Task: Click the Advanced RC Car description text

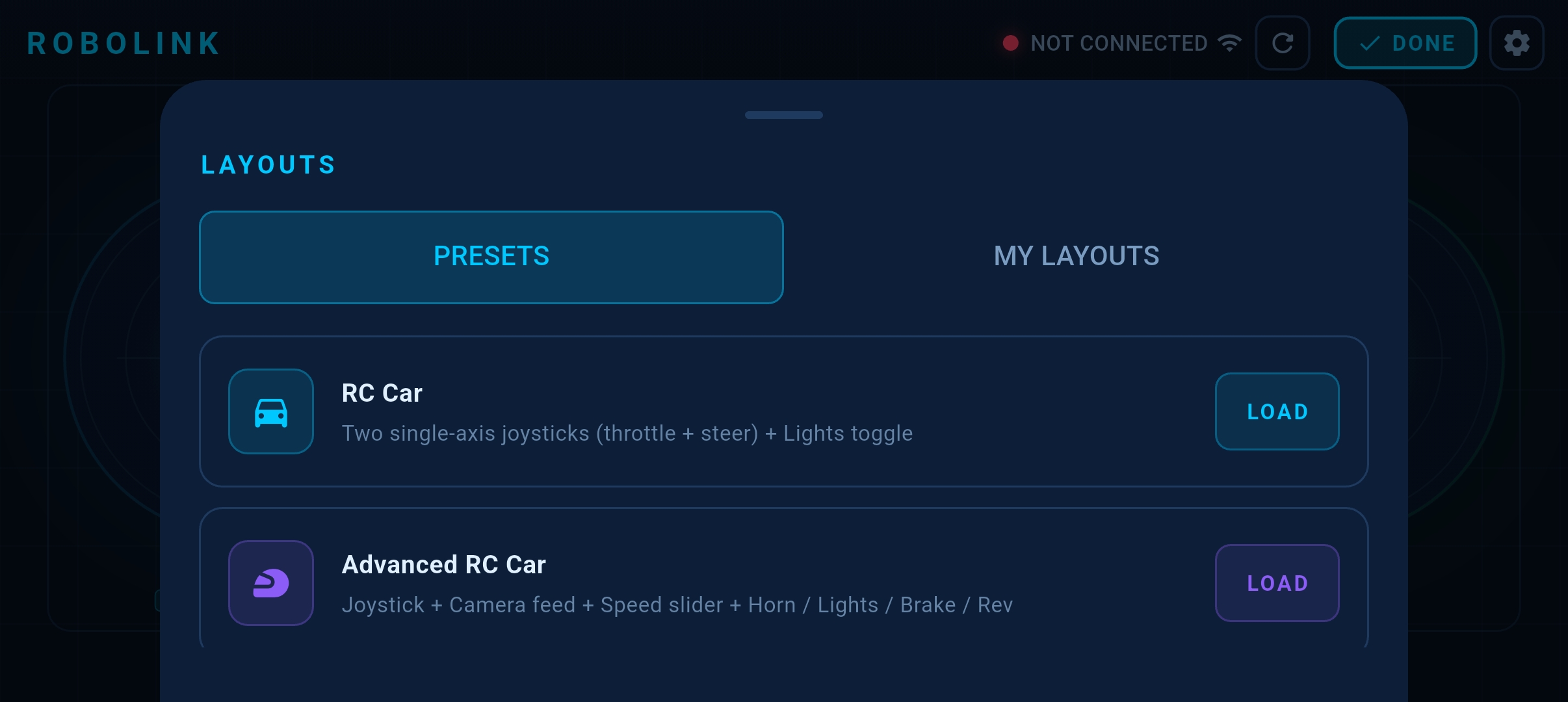Action: point(677,604)
